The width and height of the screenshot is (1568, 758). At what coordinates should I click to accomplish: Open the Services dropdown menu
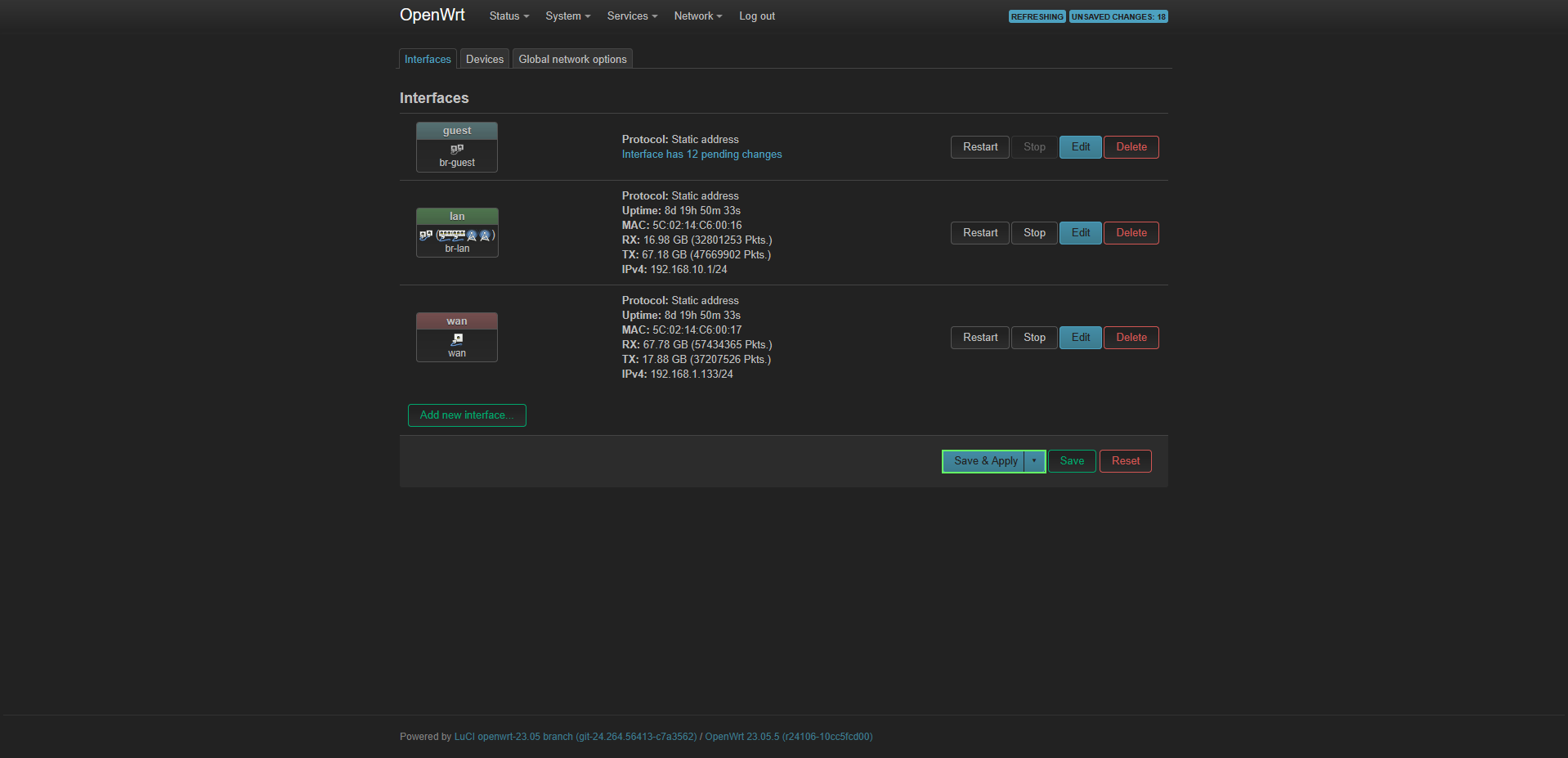tap(632, 16)
